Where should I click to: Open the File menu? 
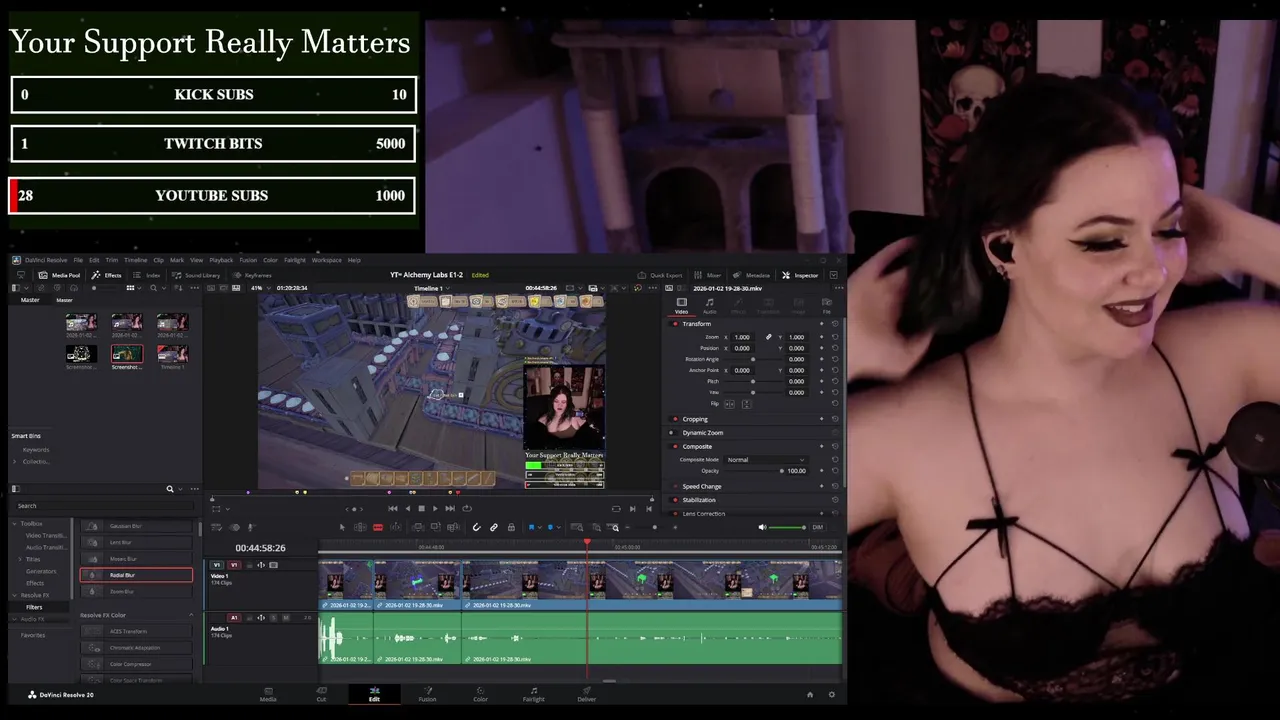78,260
